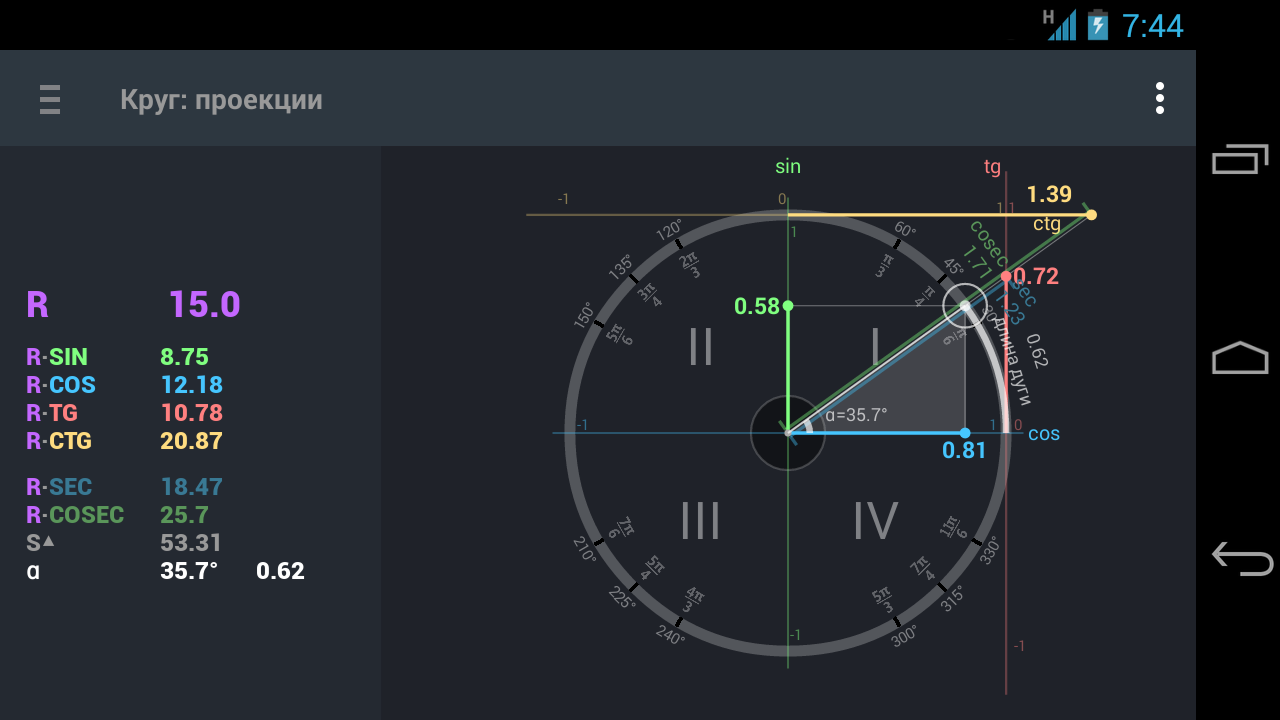Viewport: 1280px width, 720px height.
Task: Tap the blue cos axis label
Action: click(x=1044, y=434)
